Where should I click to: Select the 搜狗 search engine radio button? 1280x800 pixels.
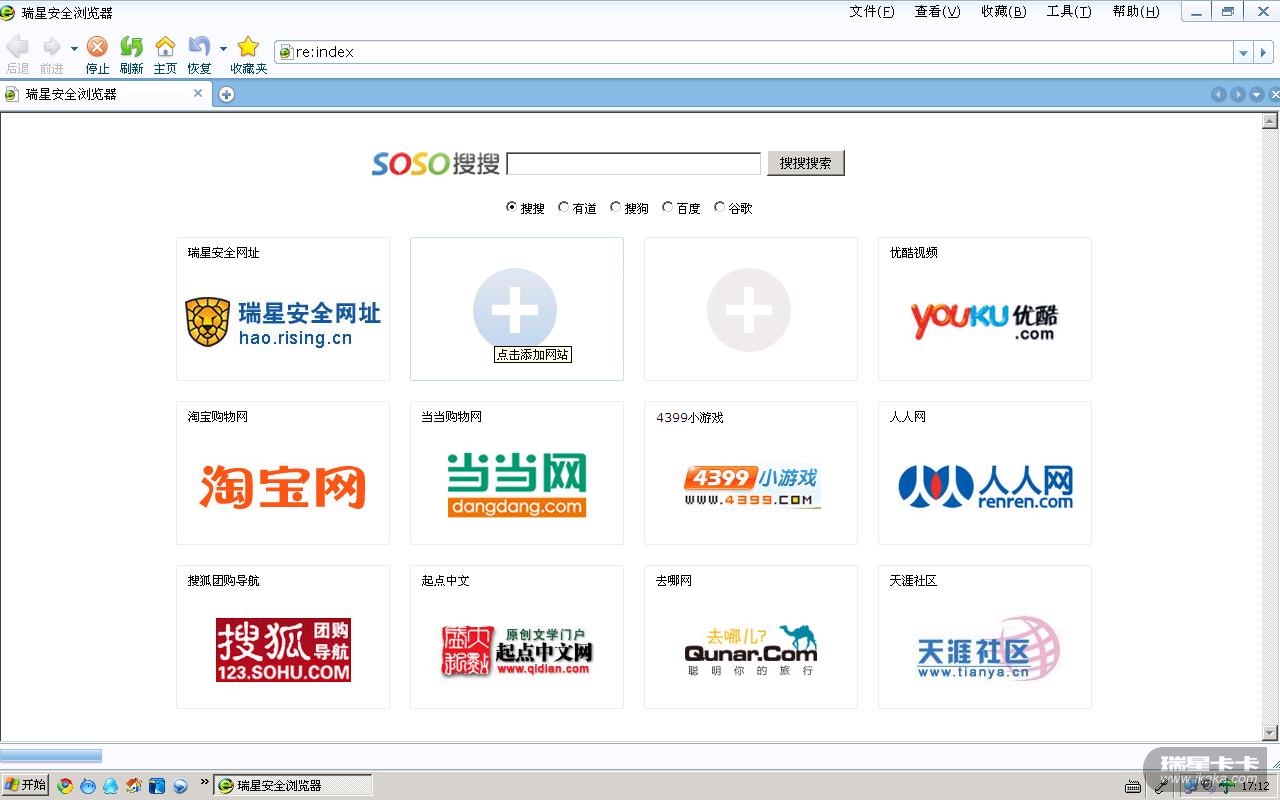(x=616, y=207)
